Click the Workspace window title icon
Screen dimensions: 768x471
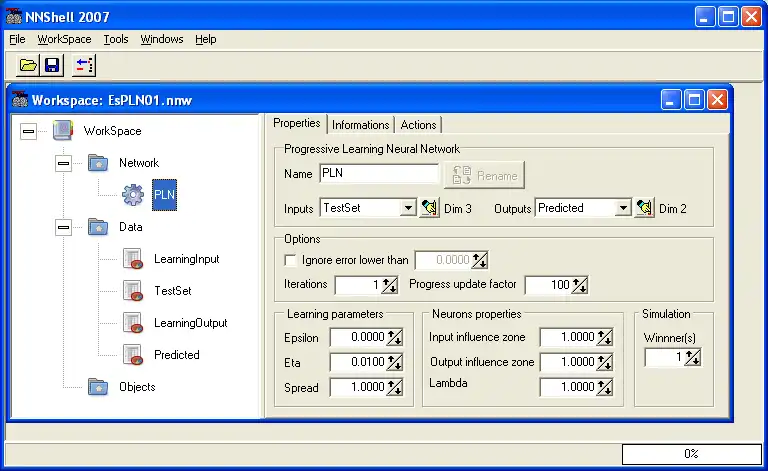pyautogui.click(x=20, y=100)
